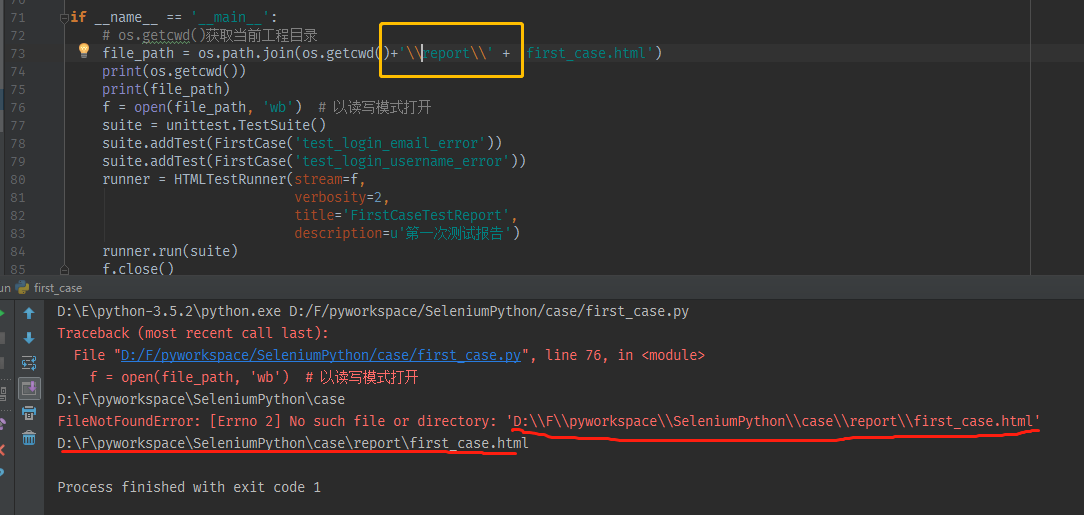Toggle scroll to end of console
The image size is (1084, 515).
(x=29, y=388)
